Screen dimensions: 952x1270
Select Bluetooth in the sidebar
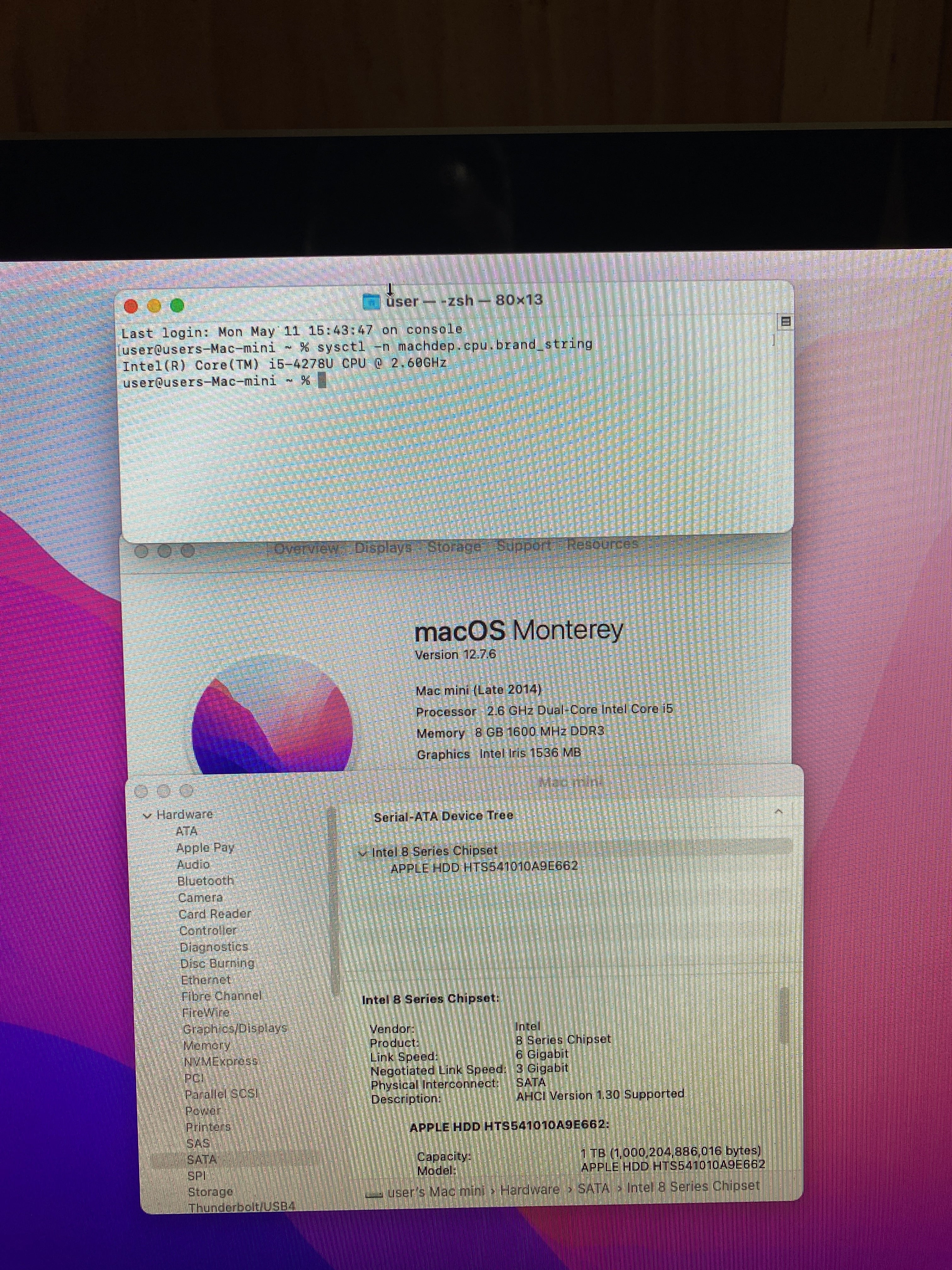[x=206, y=881]
